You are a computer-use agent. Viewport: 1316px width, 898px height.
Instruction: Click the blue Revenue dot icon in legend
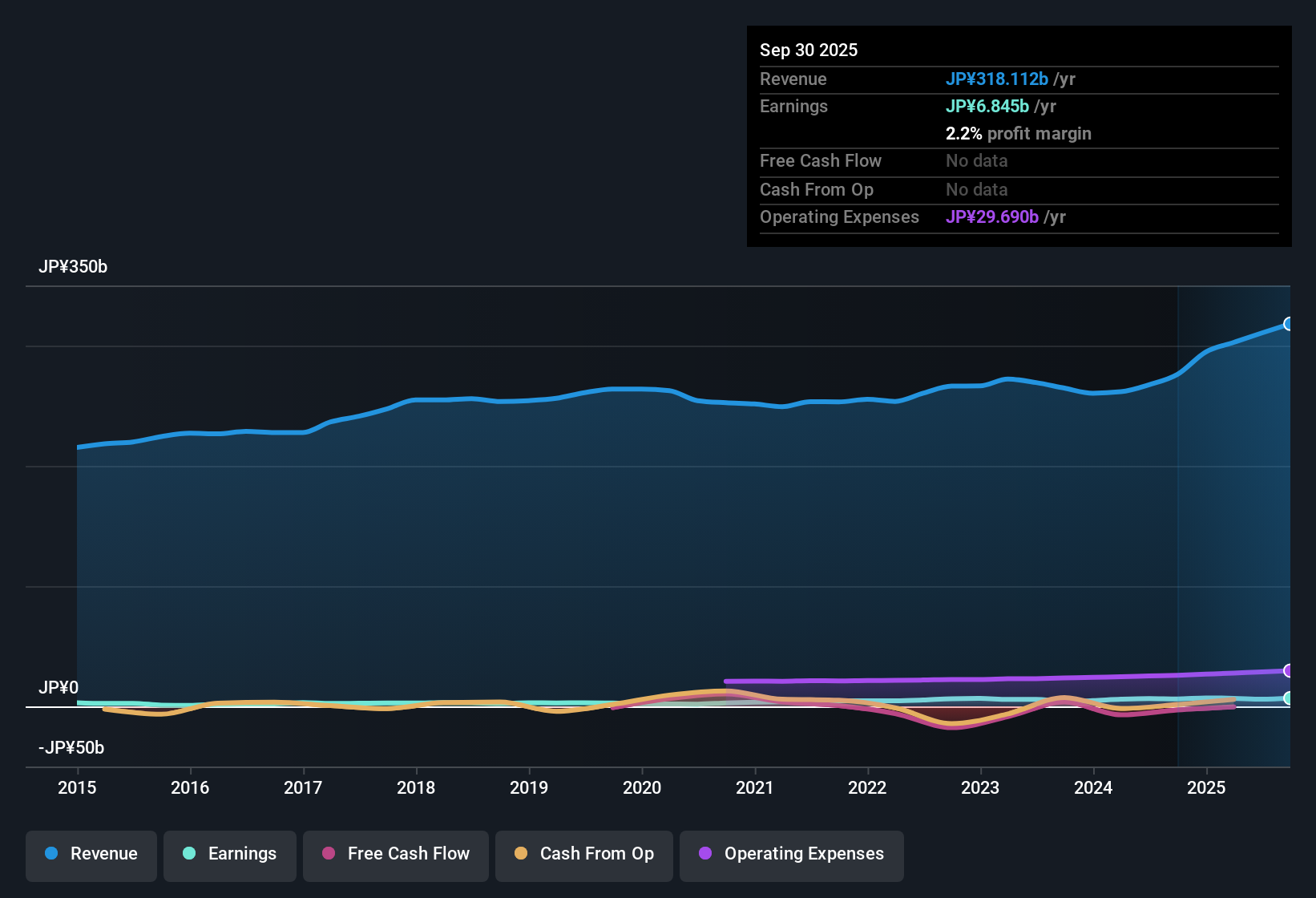(x=51, y=854)
